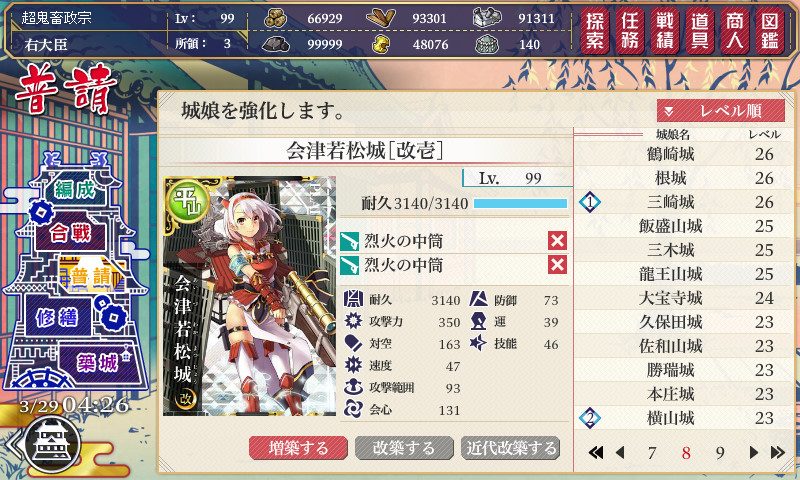Jump to the first page of list

[595, 452]
